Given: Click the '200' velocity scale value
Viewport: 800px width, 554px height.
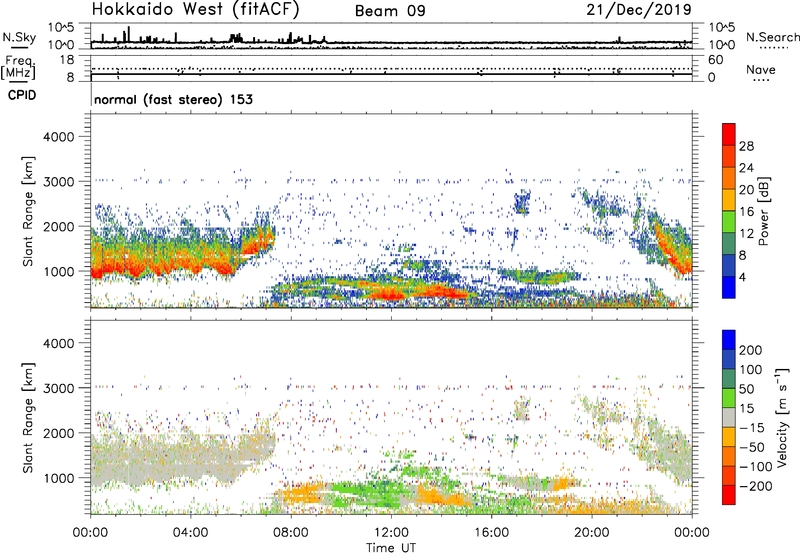Looking at the screenshot, I should coord(751,350).
